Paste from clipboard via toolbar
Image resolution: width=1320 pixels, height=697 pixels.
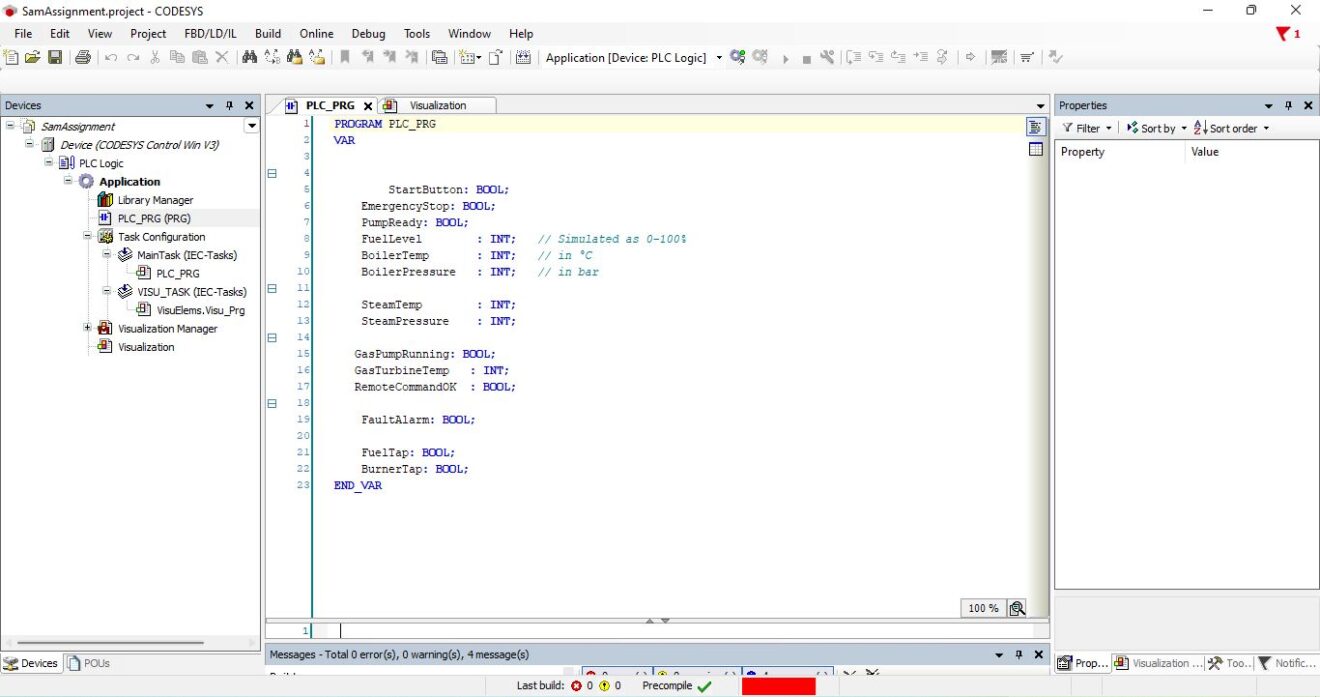(200, 57)
